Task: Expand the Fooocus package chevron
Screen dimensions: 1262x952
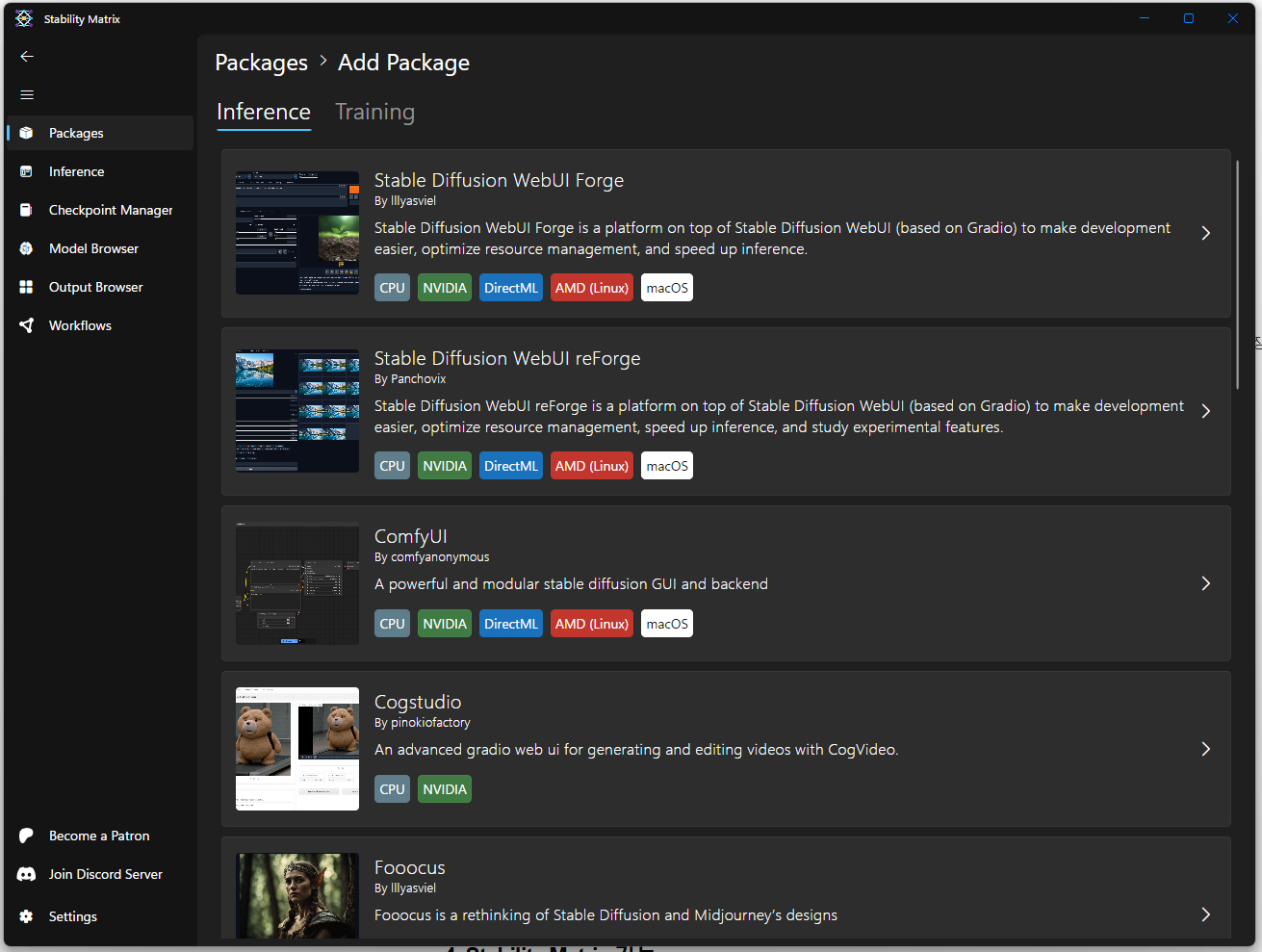Action: 1205,914
